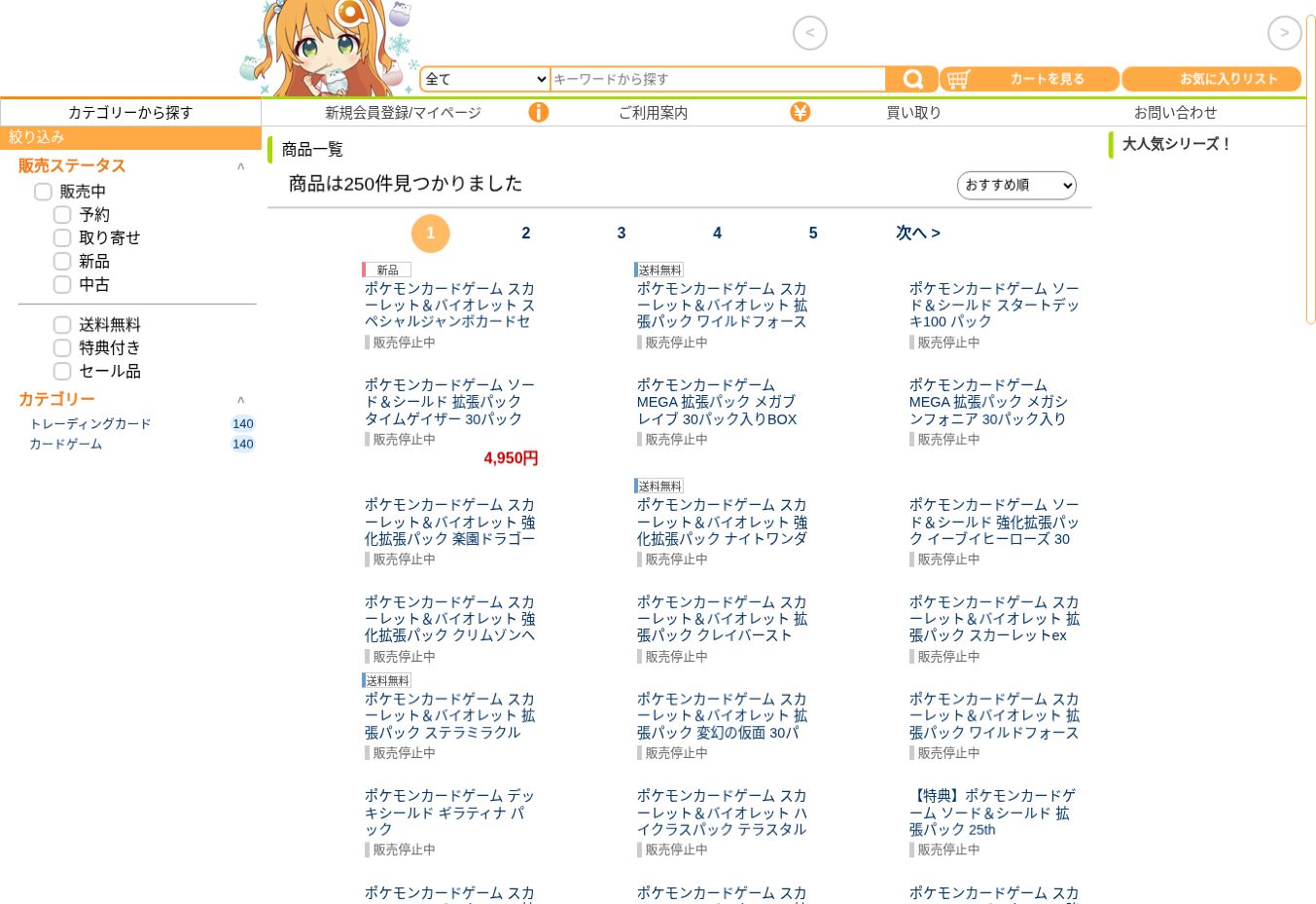Open 新規会員登録/マイページ

pos(403,113)
